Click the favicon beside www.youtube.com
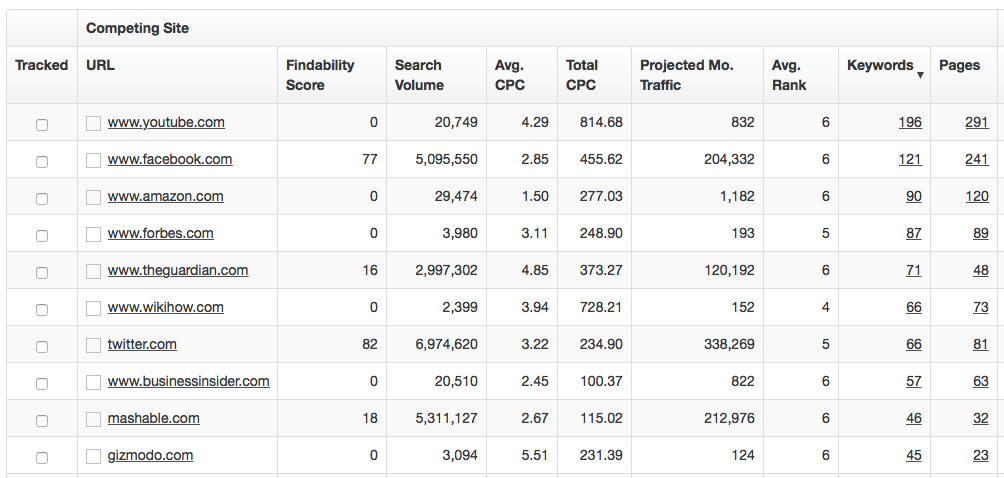This screenshot has width=1004, height=478. 93,123
